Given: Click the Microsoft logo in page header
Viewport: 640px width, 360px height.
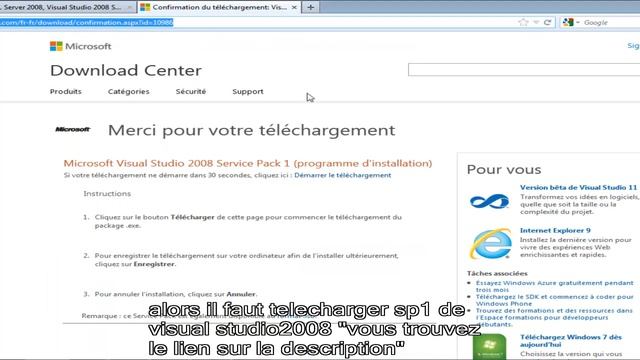Looking at the screenshot, I should click(x=80, y=46).
